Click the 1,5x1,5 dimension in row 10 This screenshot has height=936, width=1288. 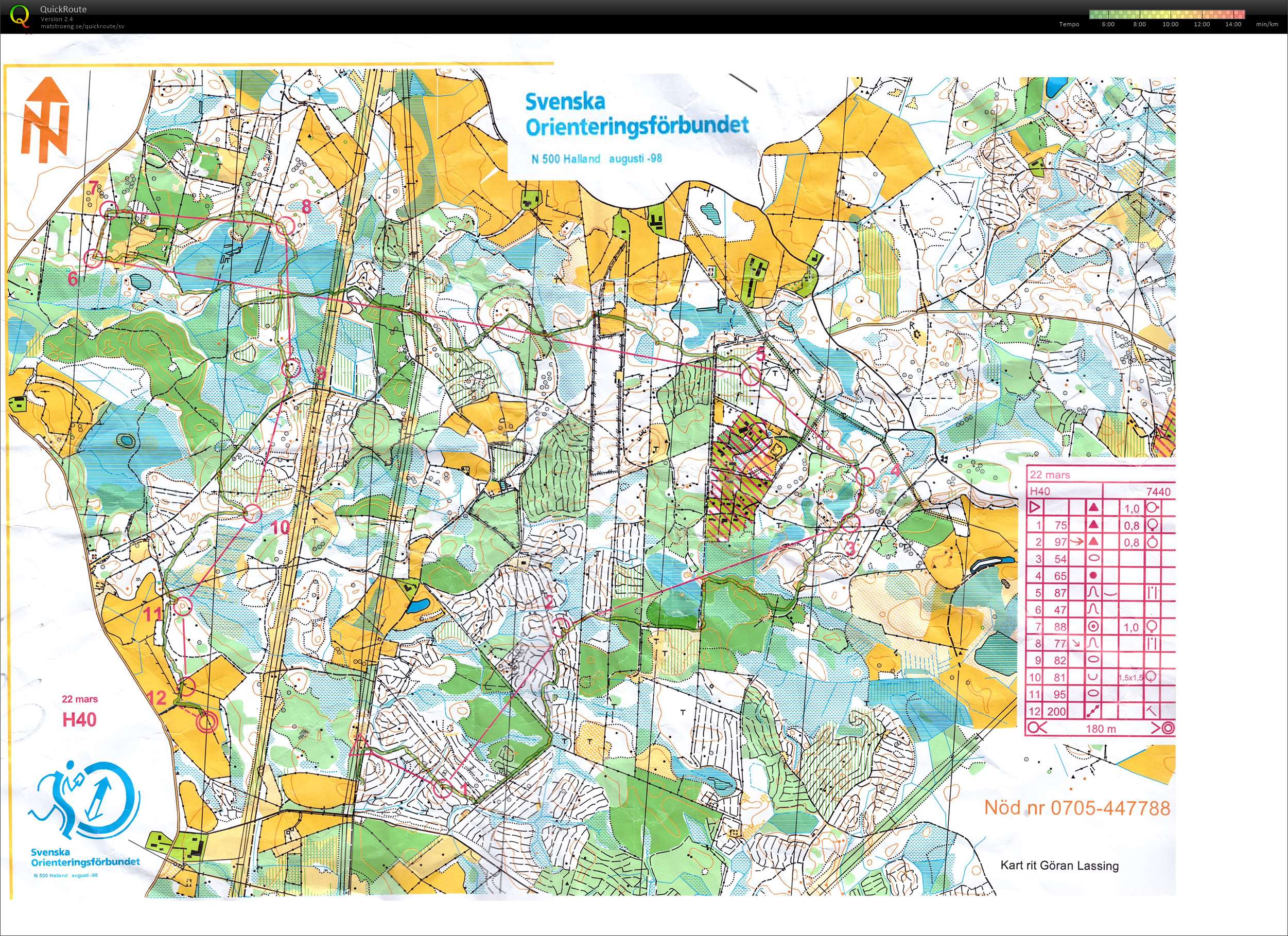pos(1132,678)
